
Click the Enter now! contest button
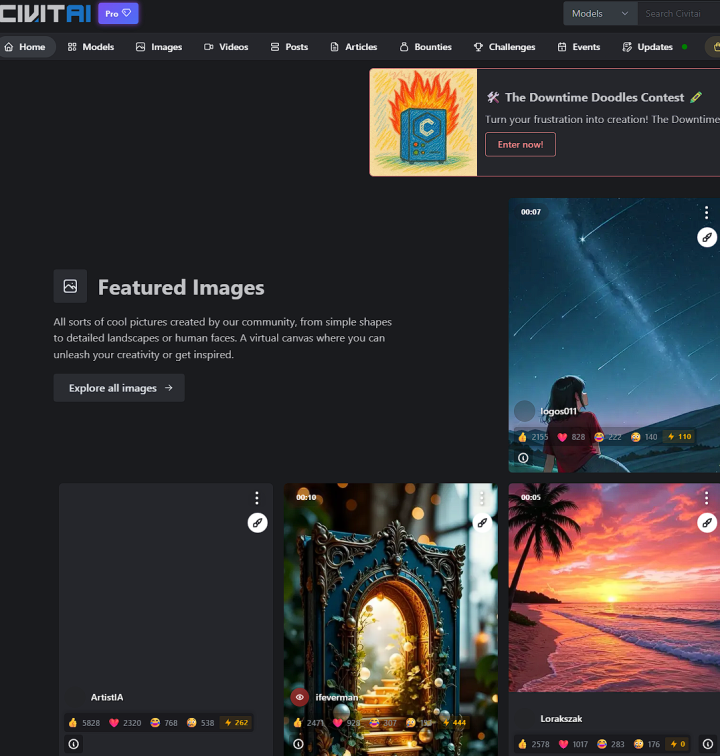click(x=520, y=144)
